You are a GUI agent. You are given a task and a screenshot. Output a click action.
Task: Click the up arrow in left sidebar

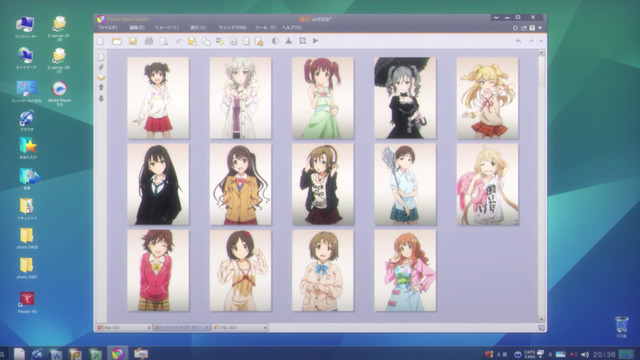tap(101, 87)
